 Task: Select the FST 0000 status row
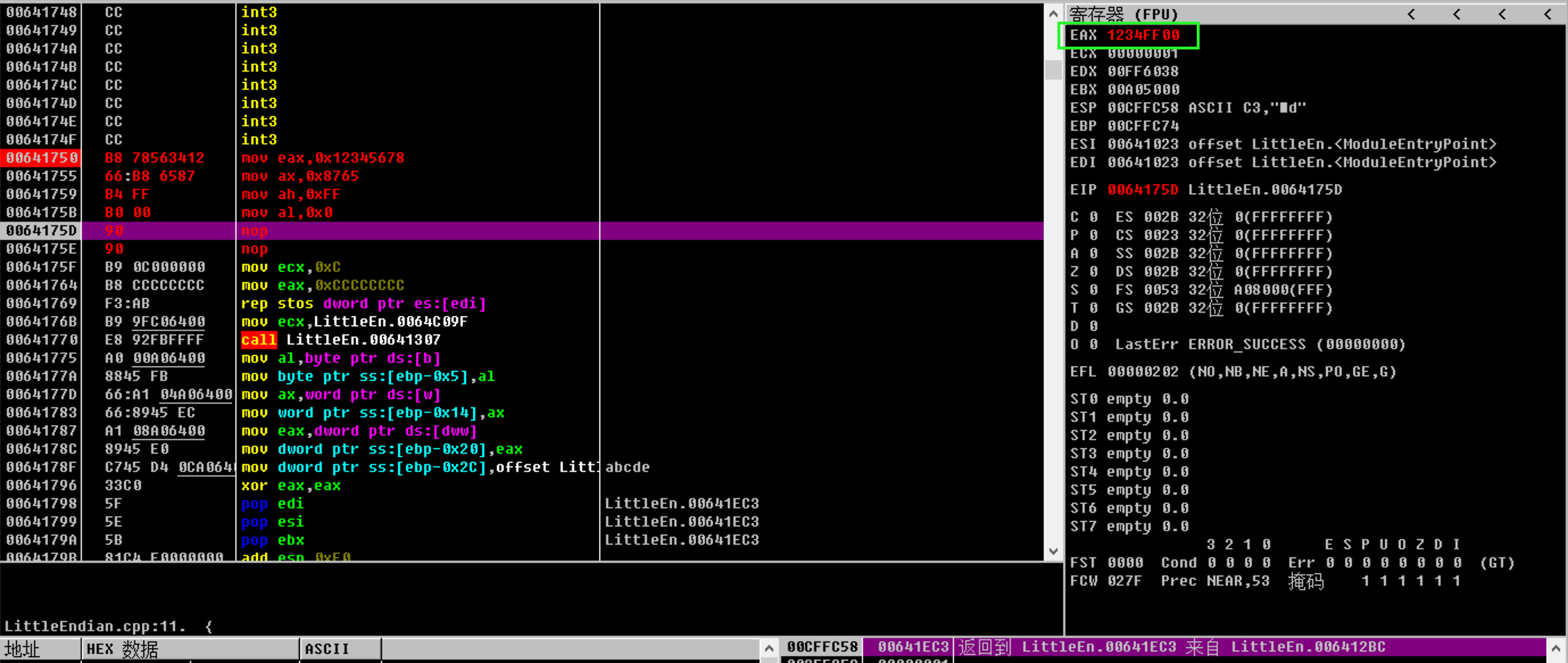1292,563
